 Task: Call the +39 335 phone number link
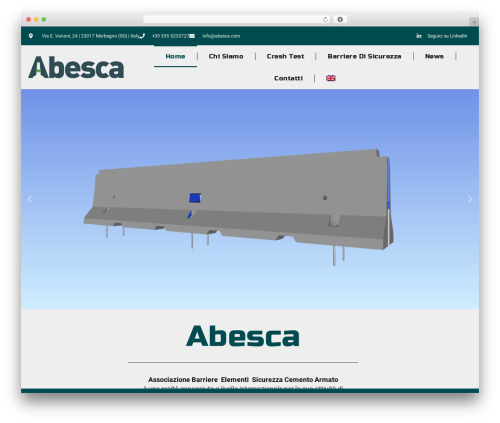point(170,36)
